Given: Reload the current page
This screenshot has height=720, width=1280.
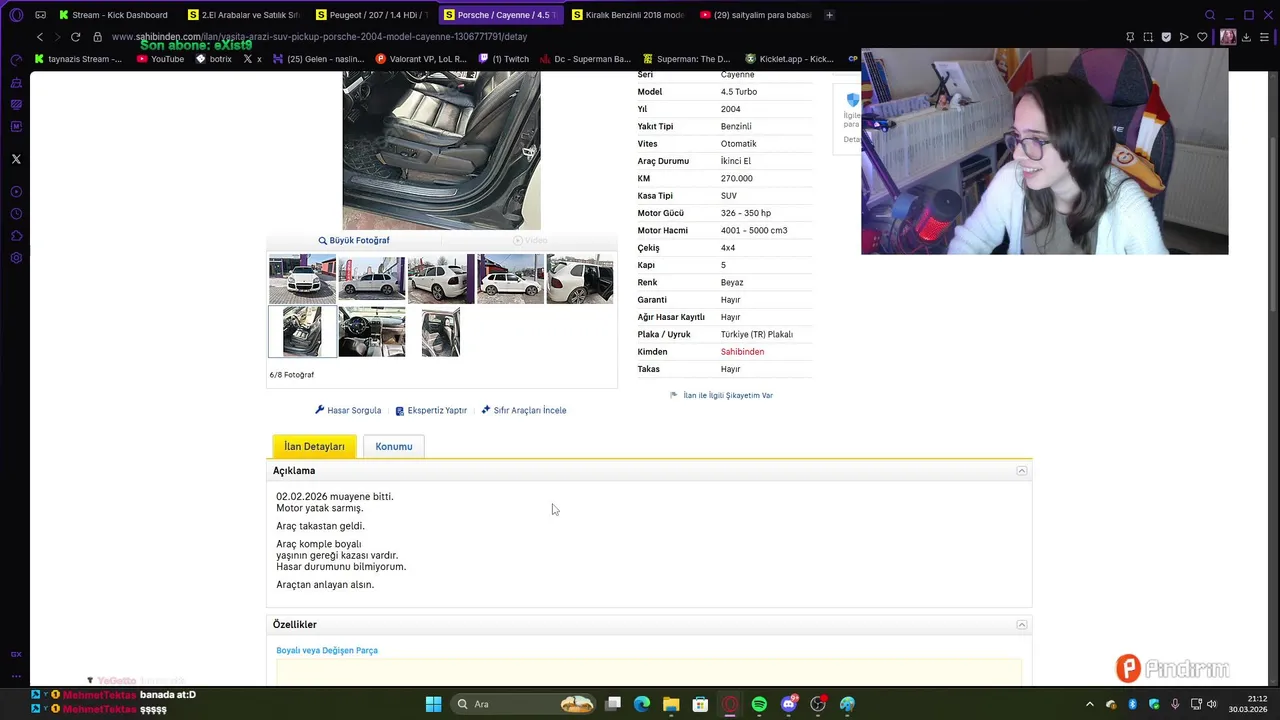Looking at the screenshot, I should click(75, 37).
